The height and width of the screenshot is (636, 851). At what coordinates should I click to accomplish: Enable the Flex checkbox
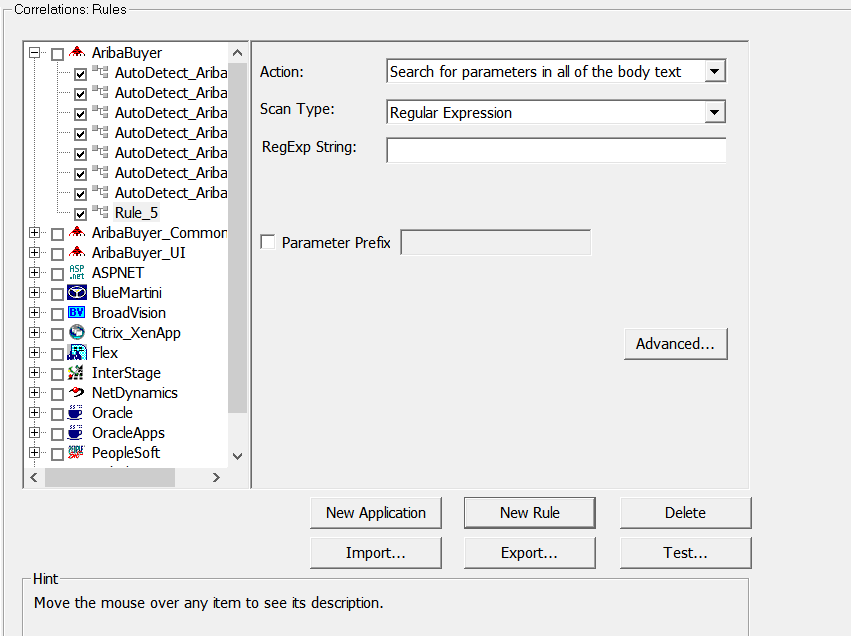(58, 354)
